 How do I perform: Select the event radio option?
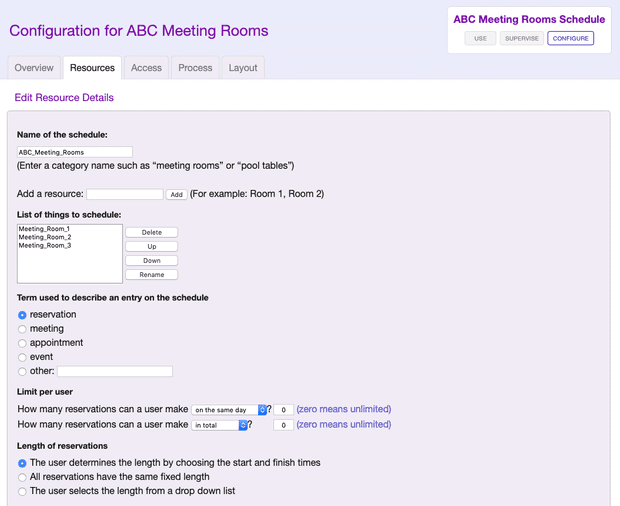pos(22,357)
